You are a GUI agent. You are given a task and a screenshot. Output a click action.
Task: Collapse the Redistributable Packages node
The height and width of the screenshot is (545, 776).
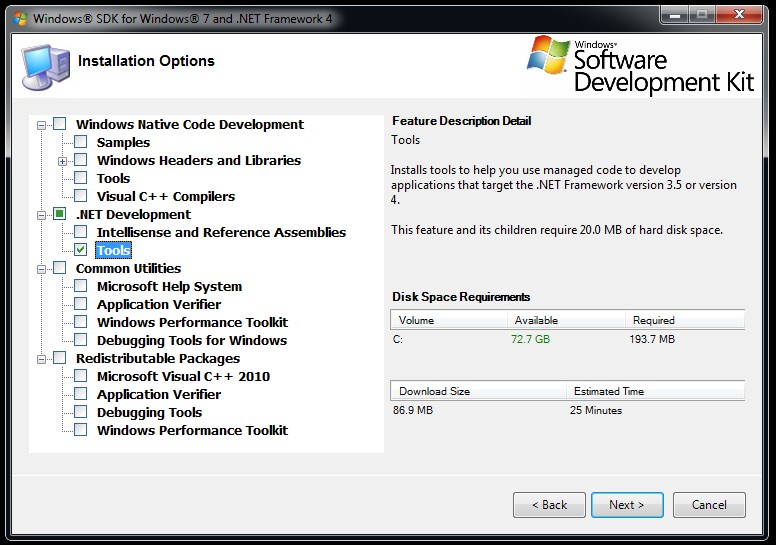tap(42, 359)
